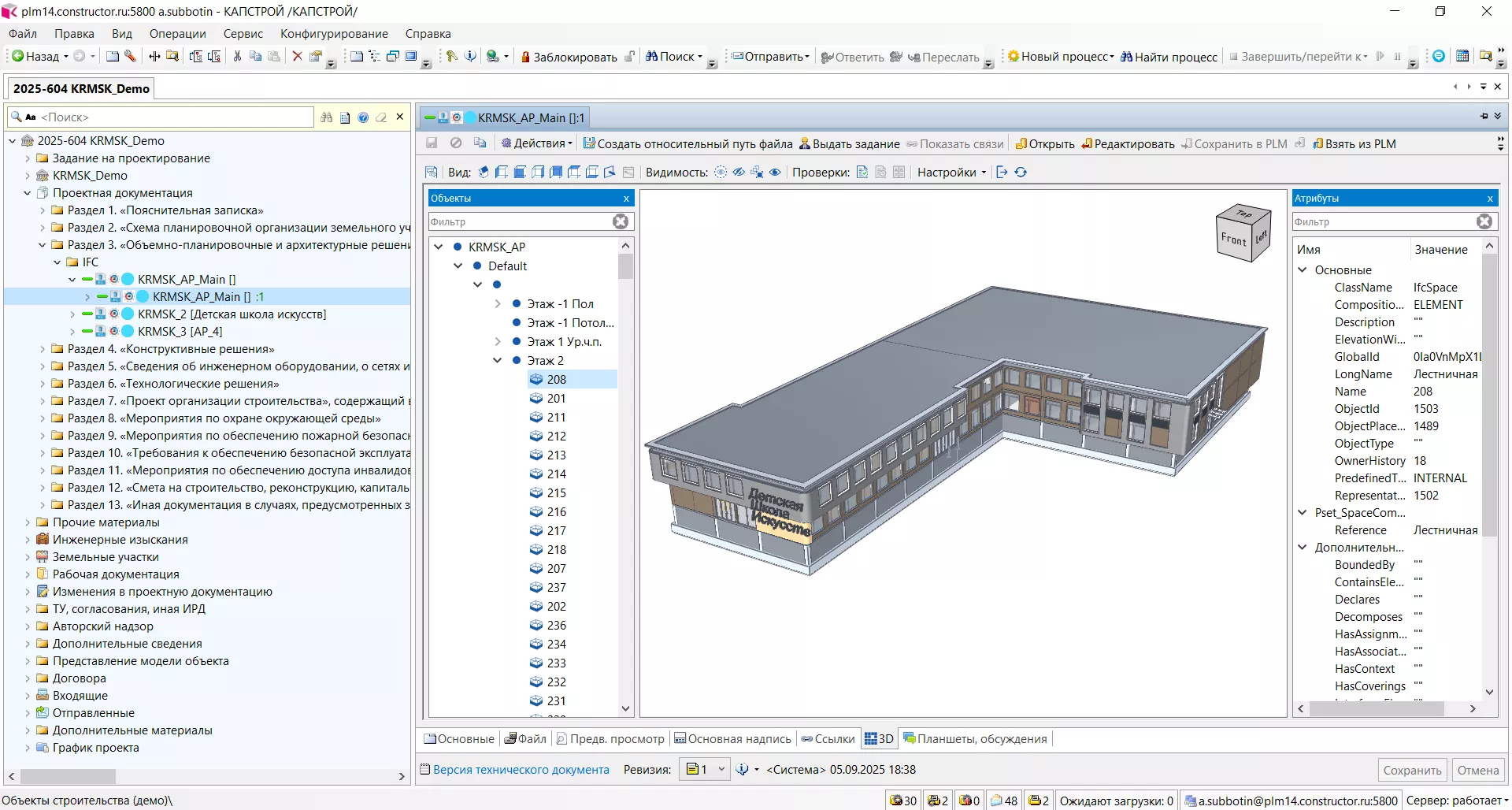Click the Top/Front/Left navigation cube

tap(1243, 234)
